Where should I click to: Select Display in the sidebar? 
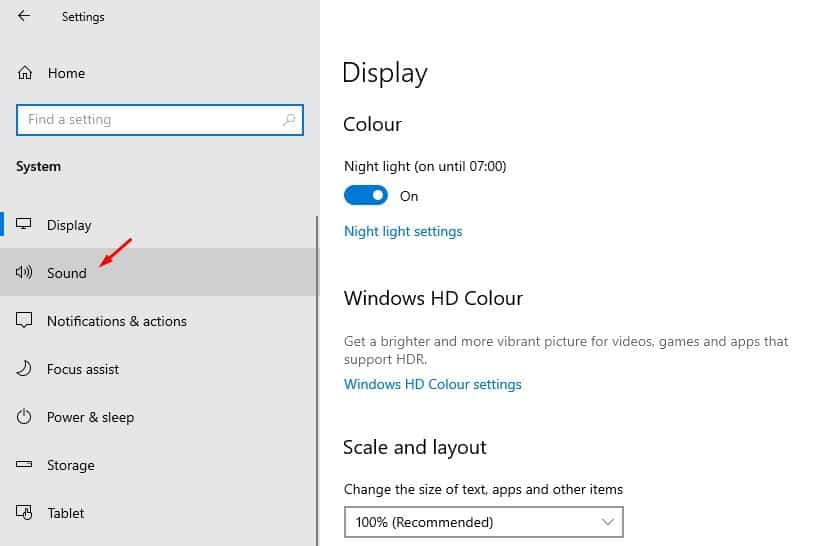[158, 224]
